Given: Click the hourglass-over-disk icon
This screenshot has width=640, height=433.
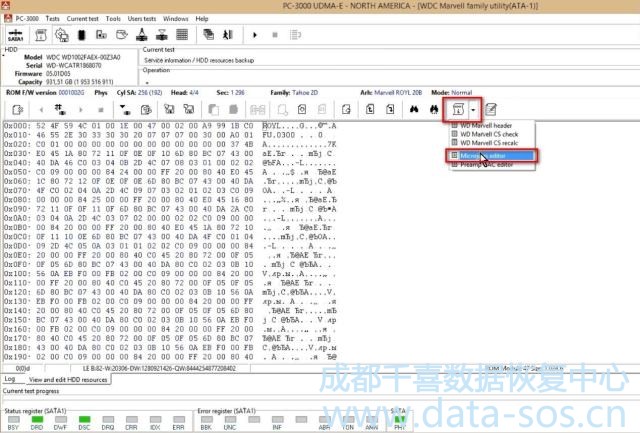Looking at the screenshot, I should [x=162, y=35].
